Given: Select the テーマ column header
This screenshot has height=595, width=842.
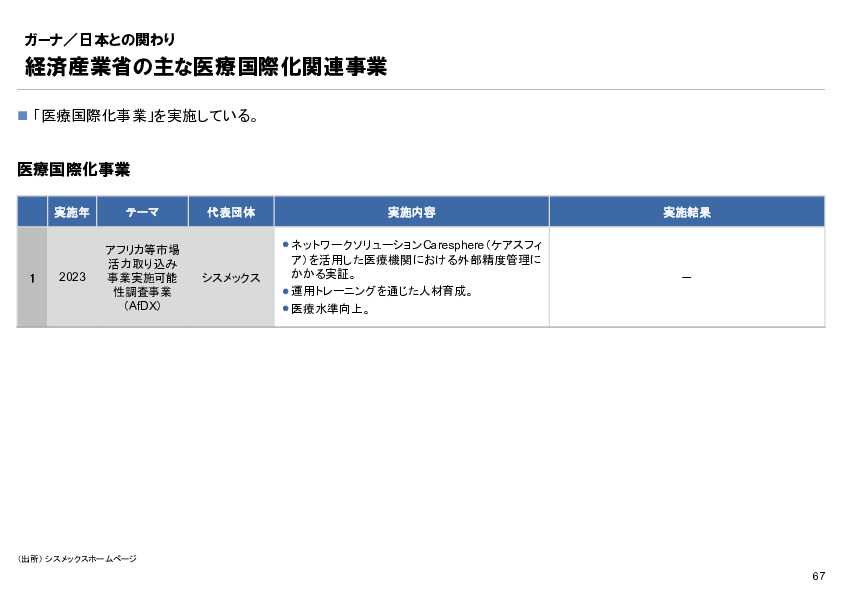Looking at the screenshot, I should tap(142, 211).
